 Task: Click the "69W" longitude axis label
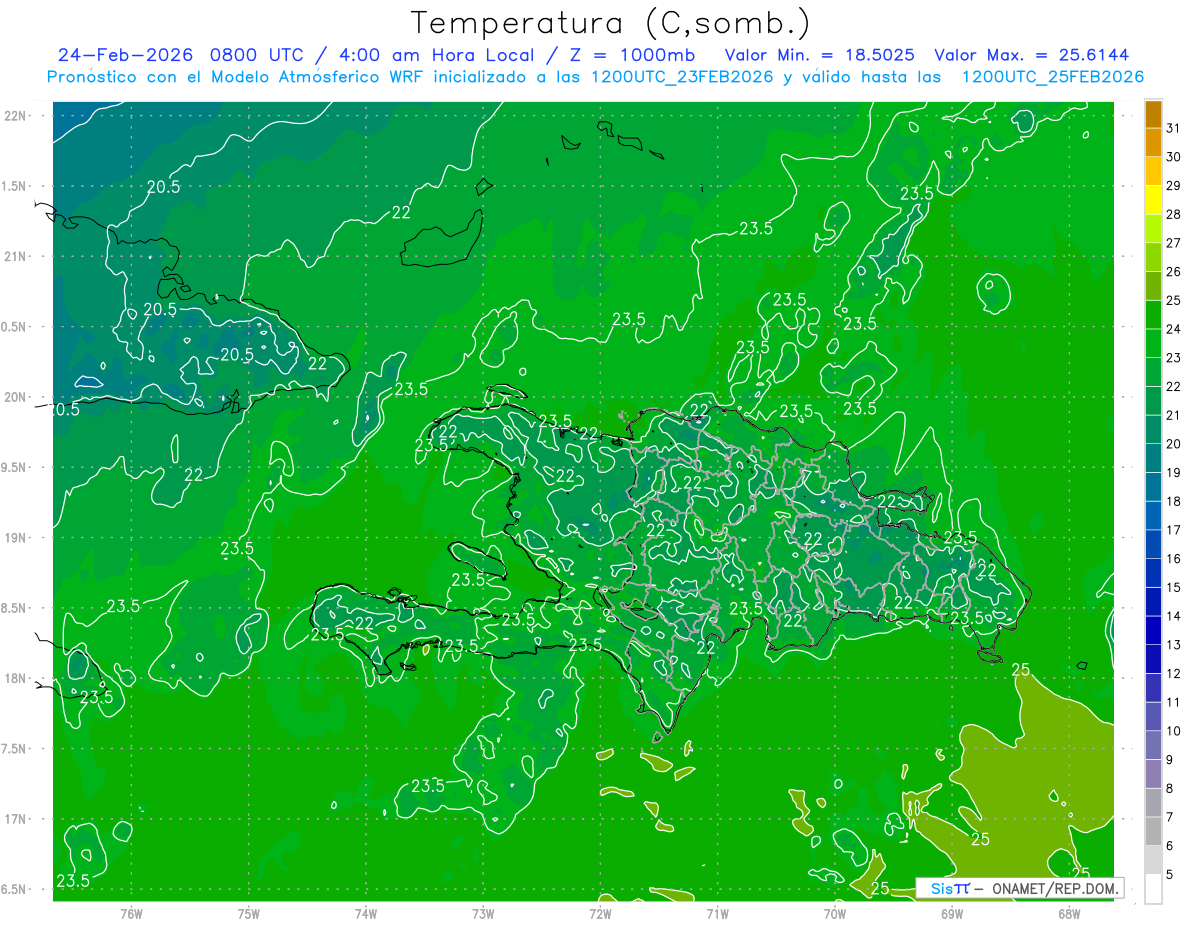pyautogui.click(x=952, y=913)
